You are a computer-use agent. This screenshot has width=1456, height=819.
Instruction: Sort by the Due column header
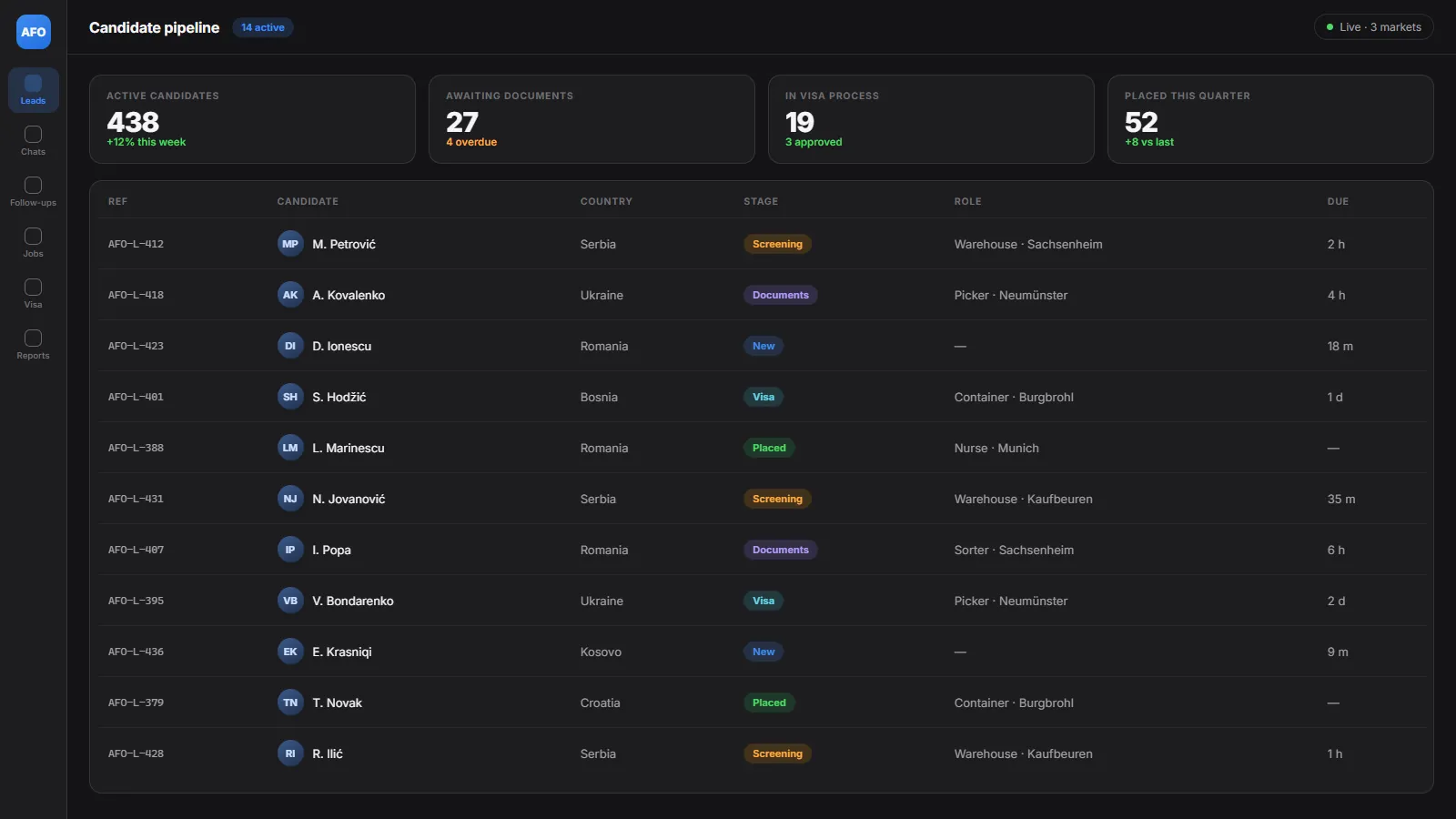(x=1338, y=201)
